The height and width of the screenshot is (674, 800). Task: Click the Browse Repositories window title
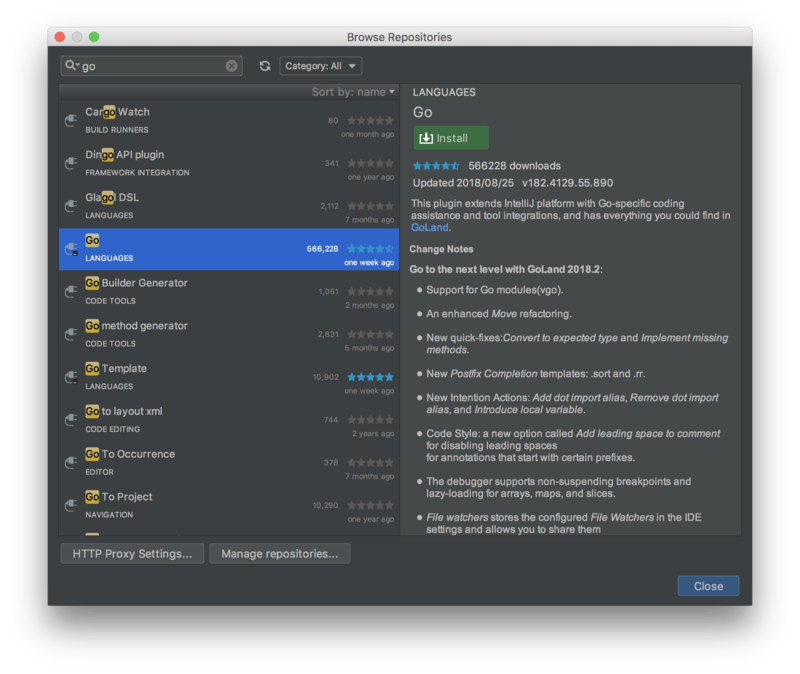(x=399, y=37)
